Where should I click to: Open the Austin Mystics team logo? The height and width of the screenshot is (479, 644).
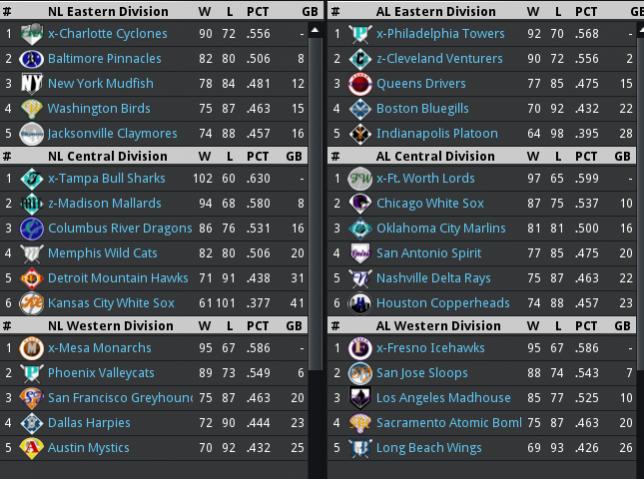31,448
